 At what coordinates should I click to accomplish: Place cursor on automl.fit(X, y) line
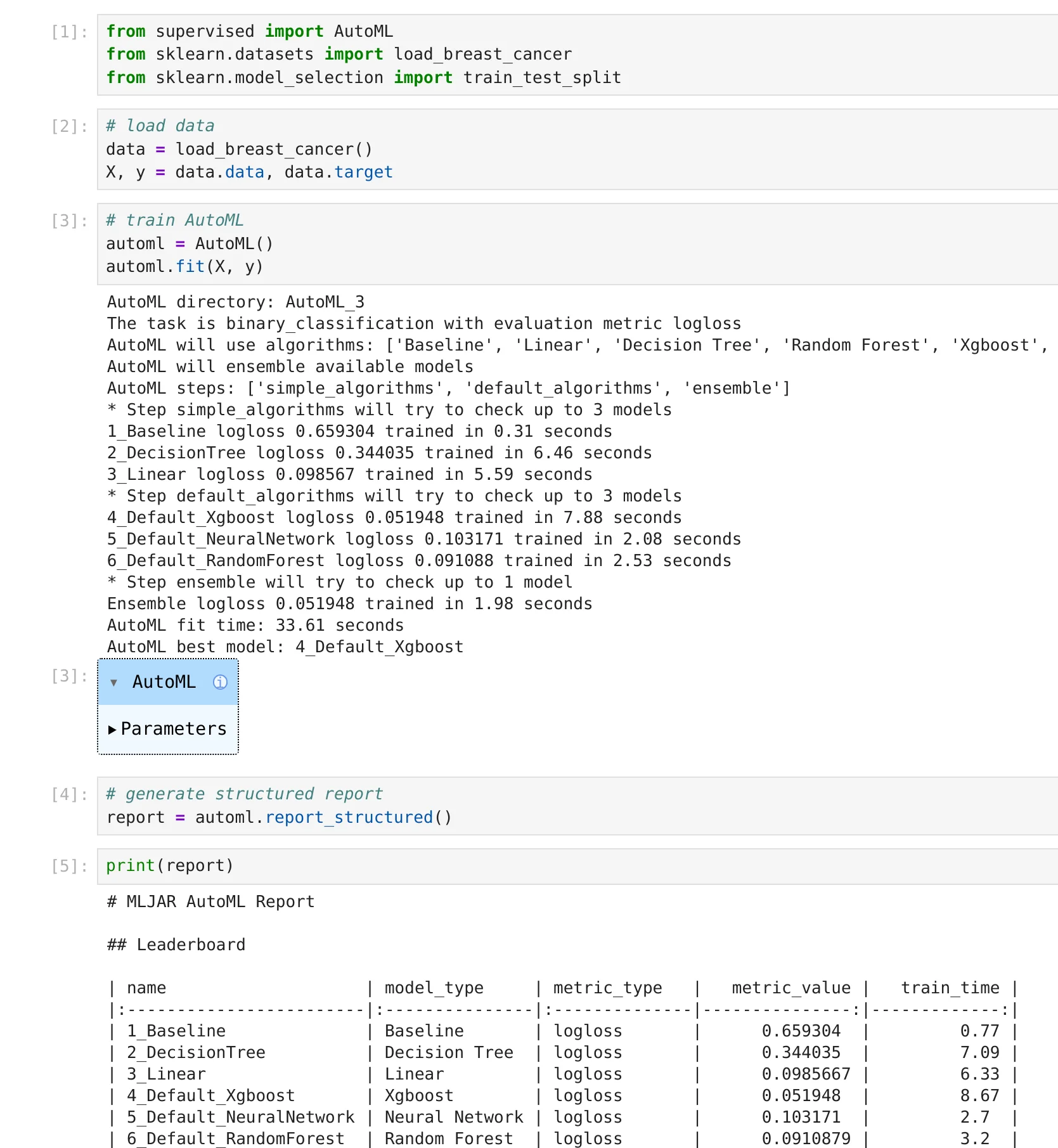pos(184,267)
